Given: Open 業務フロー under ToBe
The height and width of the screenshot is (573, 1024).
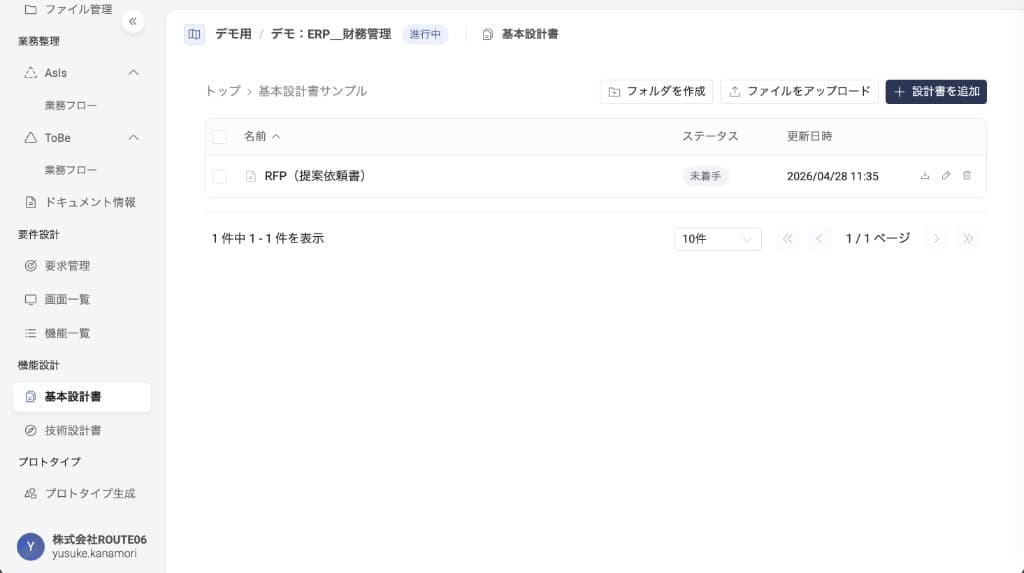Looking at the screenshot, I should click(x=71, y=170).
